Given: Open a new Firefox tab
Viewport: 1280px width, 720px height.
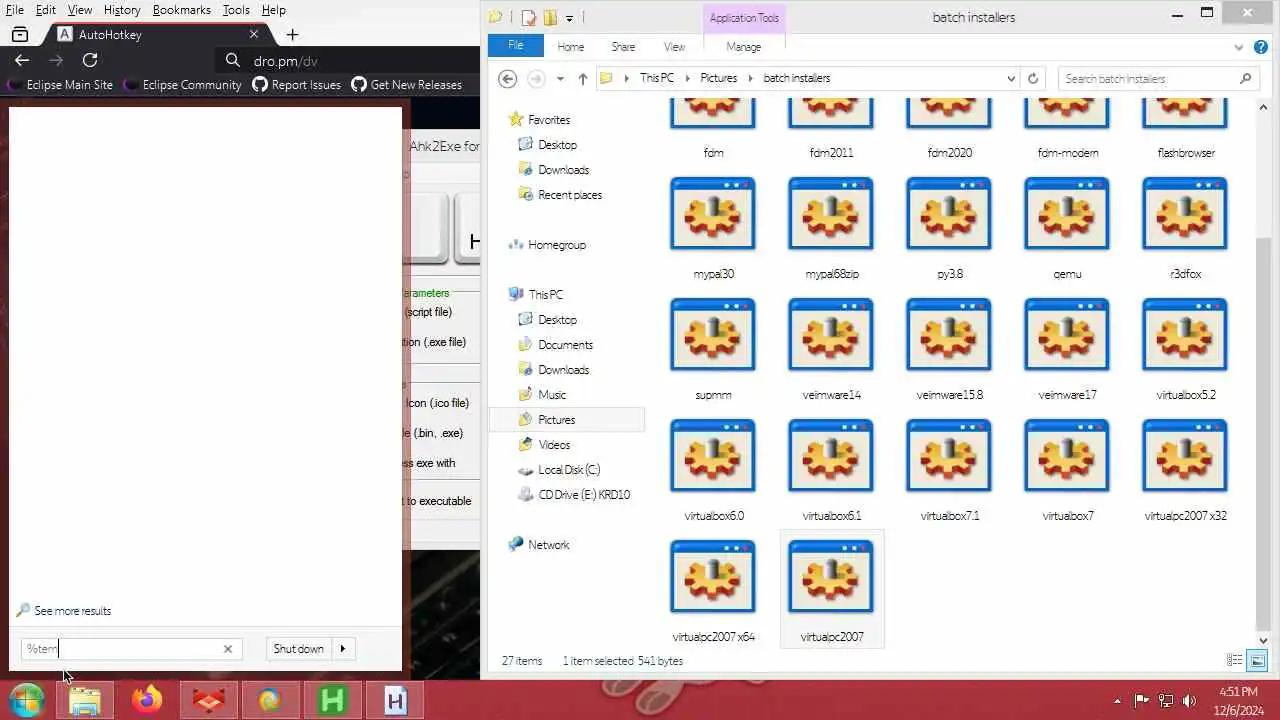Looking at the screenshot, I should [292, 35].
